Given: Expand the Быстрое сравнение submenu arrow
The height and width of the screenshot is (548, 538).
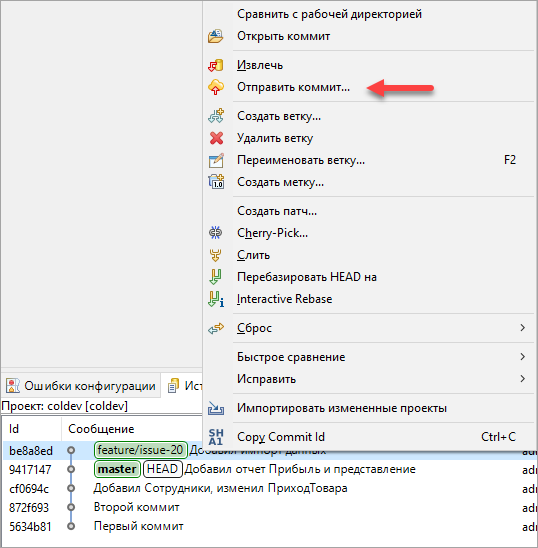Looking at the screenshot, I should [x=522, y=357].
